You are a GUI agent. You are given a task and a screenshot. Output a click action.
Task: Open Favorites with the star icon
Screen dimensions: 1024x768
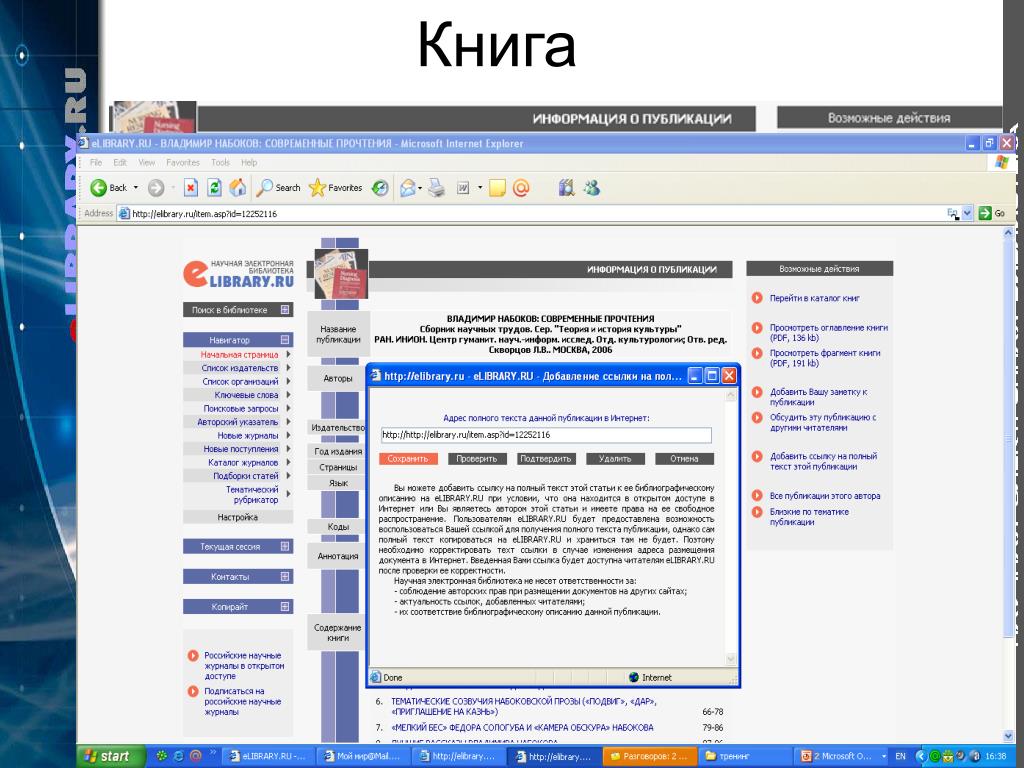point(336,188)
